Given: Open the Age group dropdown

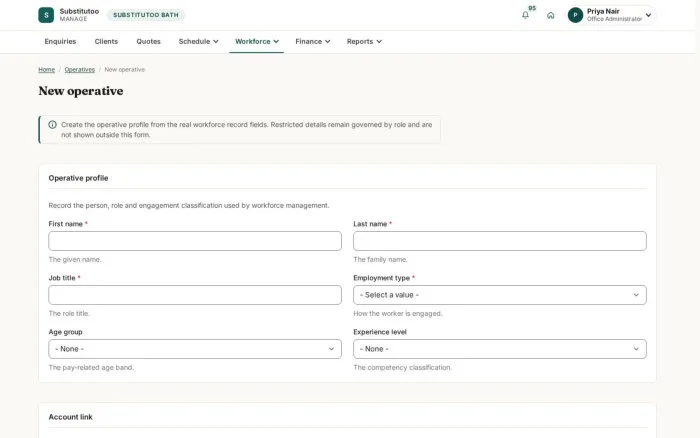Looking at the screenshot, I should [x=195, y=349].
